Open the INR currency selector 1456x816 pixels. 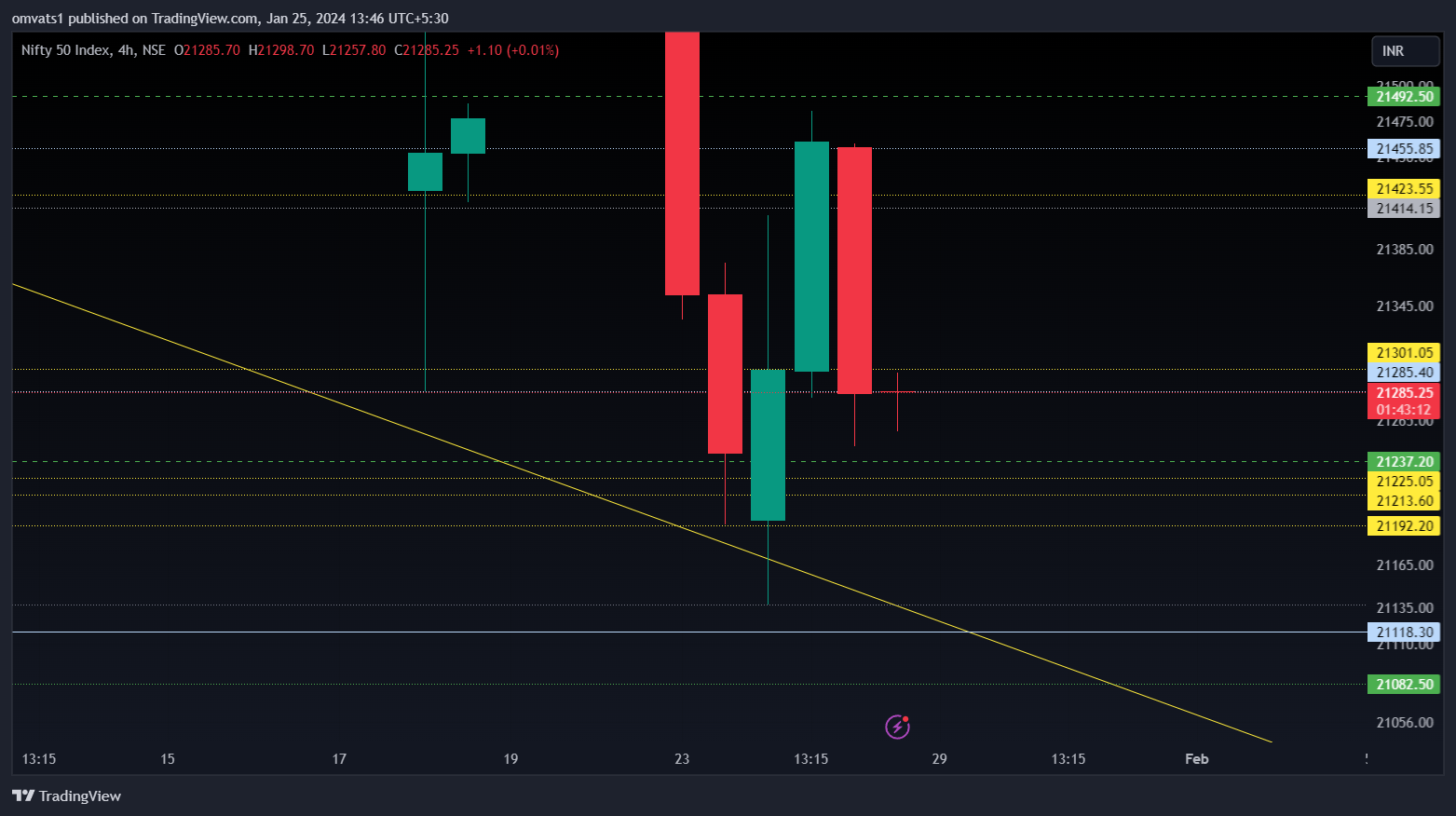(x=1405, y=51)
